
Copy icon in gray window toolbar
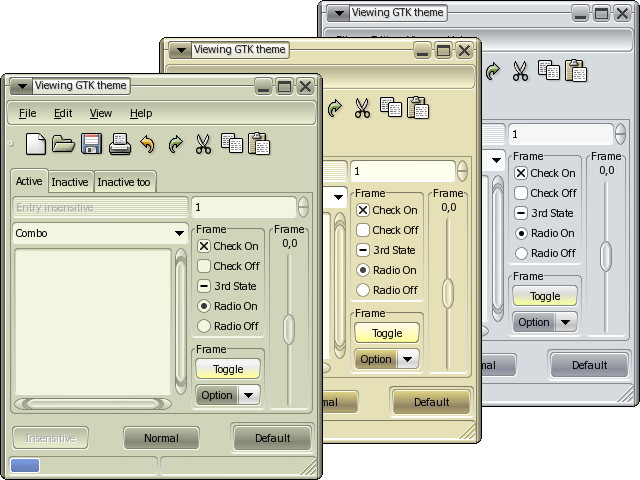point(549,70)
